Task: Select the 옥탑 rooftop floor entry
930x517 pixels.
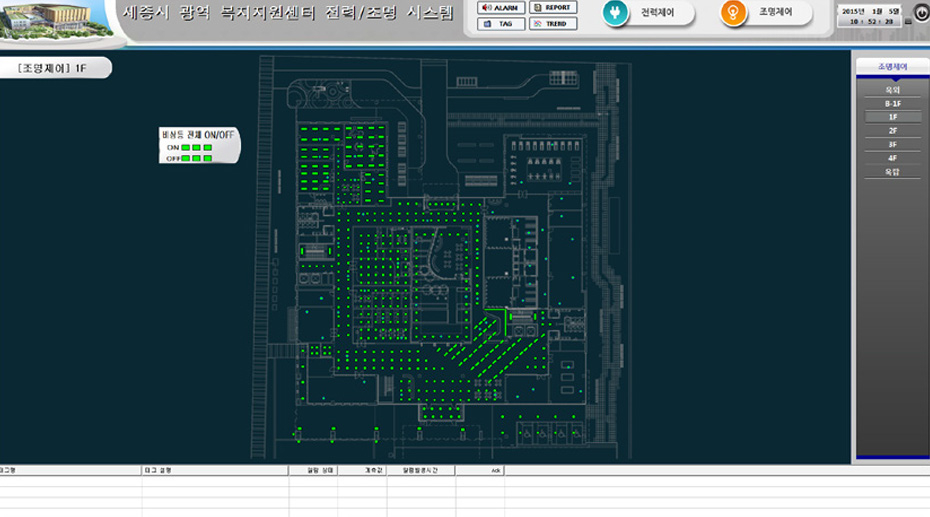Action: (x=892, y=172)
